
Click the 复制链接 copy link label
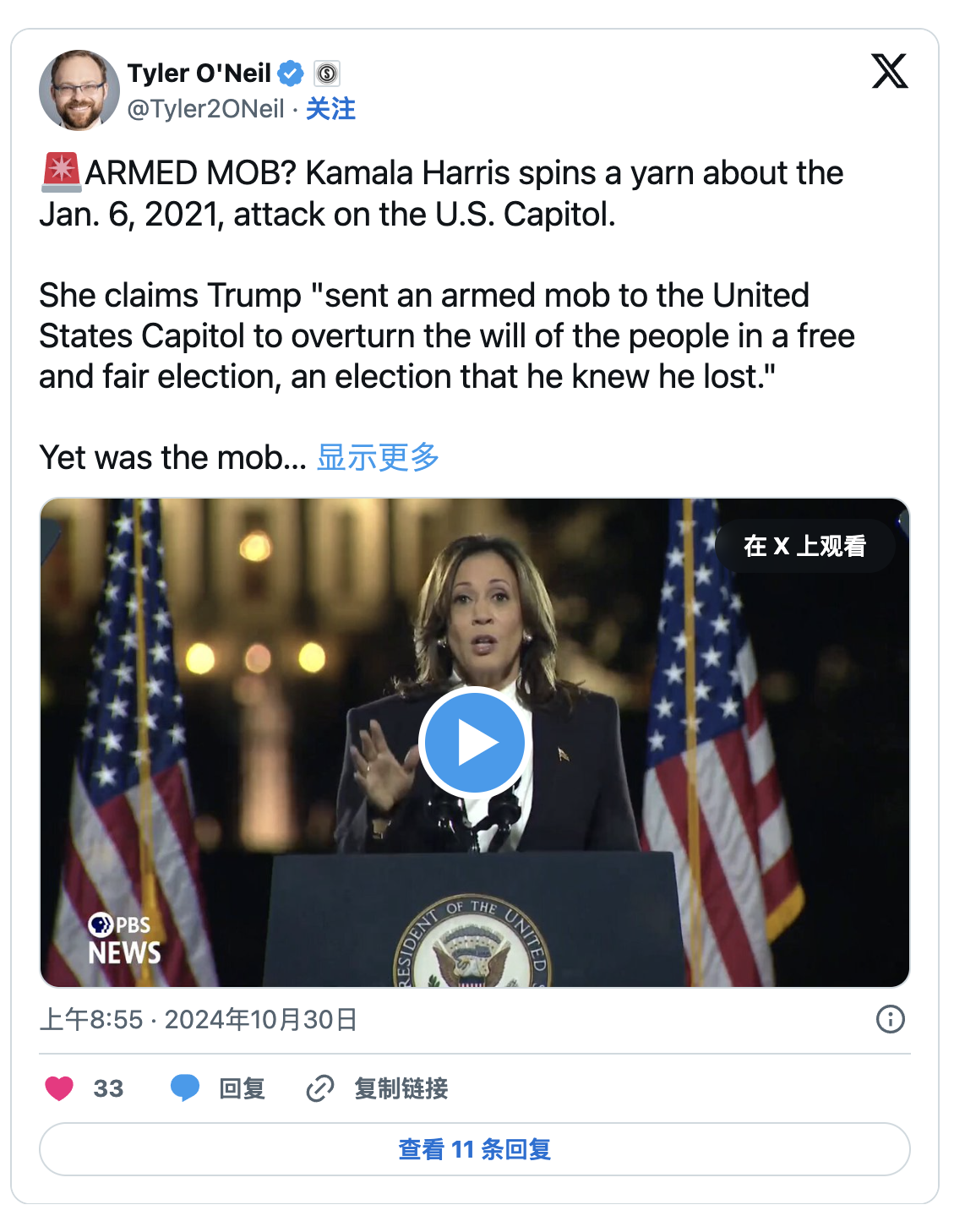point(401,1088)
